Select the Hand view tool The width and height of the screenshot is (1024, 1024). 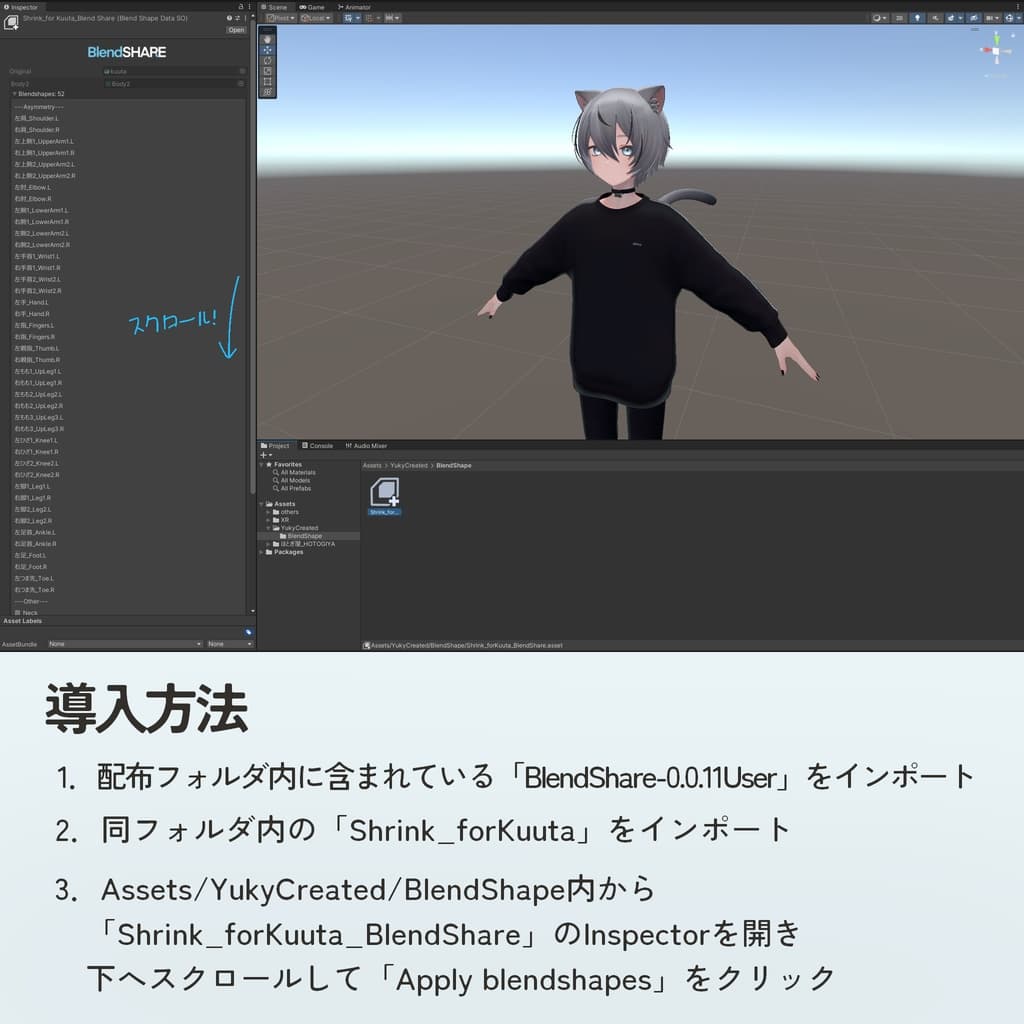coord(267,38)
